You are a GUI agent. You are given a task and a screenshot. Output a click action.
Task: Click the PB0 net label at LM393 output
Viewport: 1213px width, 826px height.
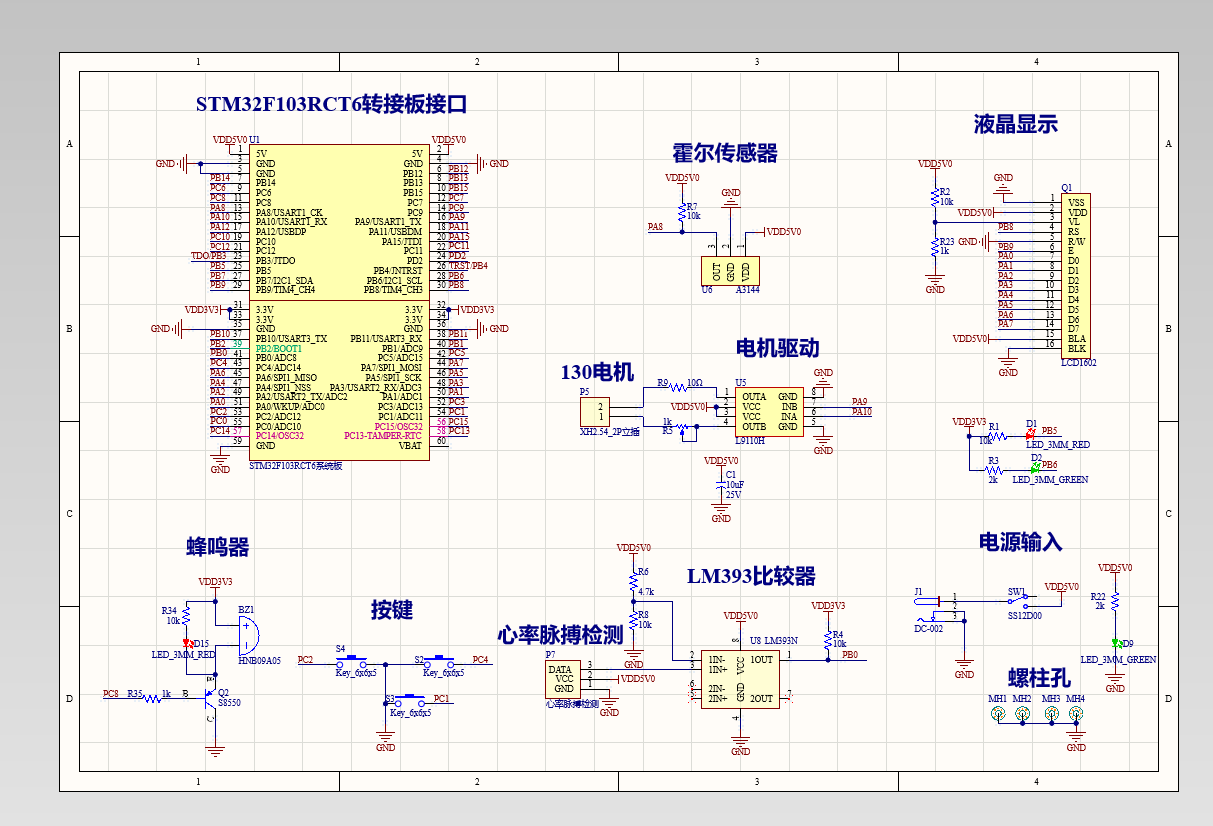coord(849,655)
